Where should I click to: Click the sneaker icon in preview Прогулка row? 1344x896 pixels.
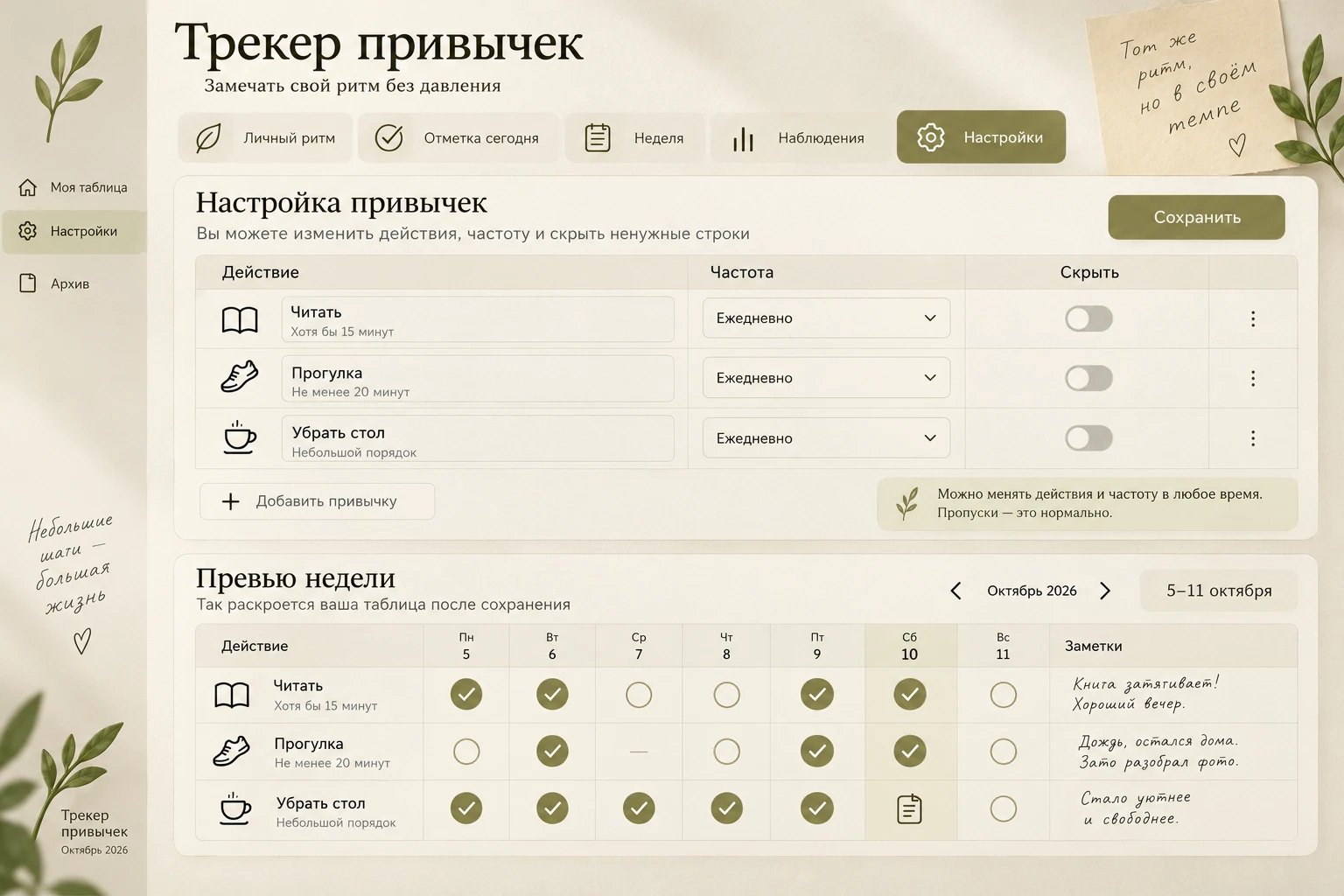tap(232, 751)
